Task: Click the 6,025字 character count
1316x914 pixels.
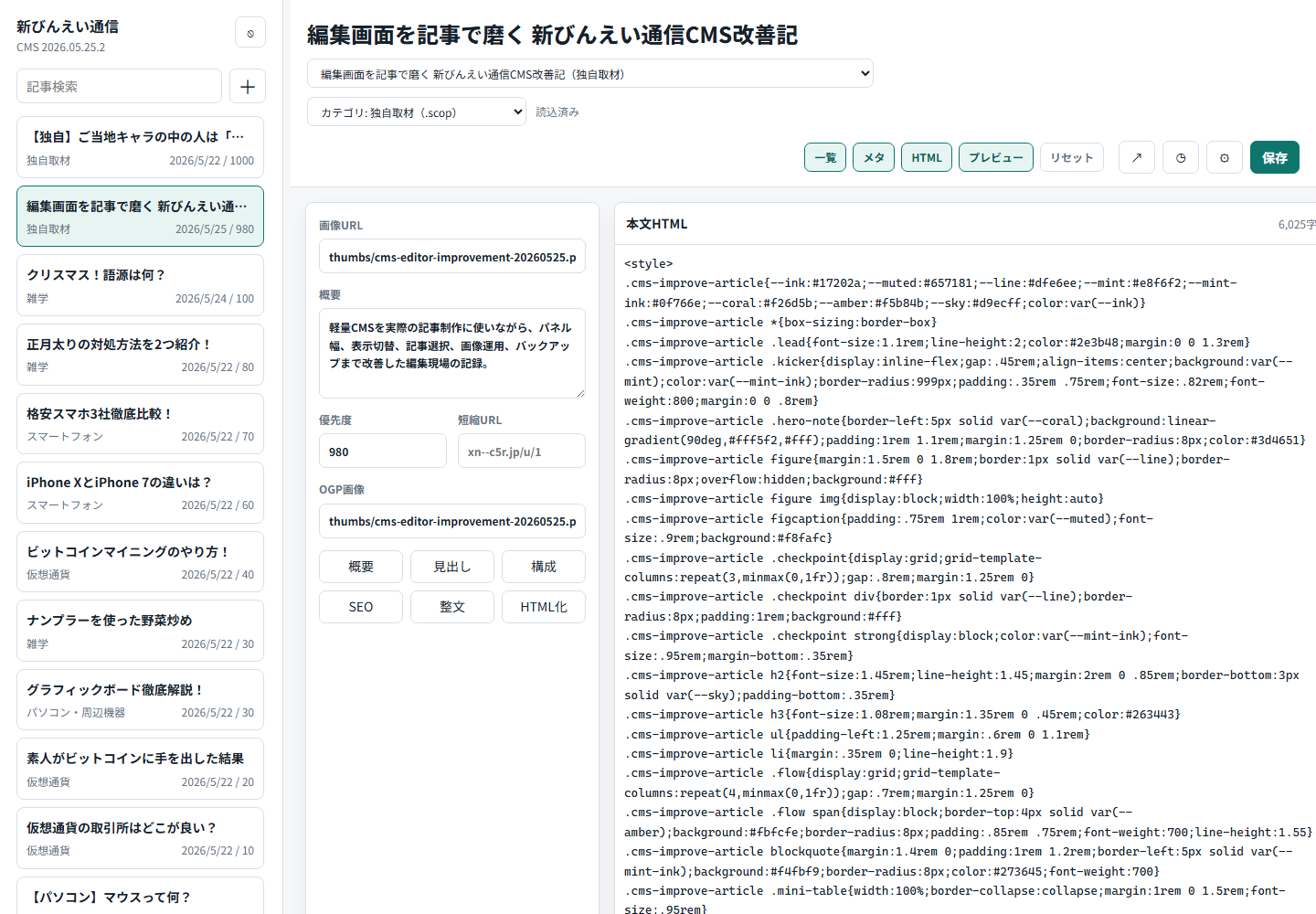Action: pos(1297,225)
